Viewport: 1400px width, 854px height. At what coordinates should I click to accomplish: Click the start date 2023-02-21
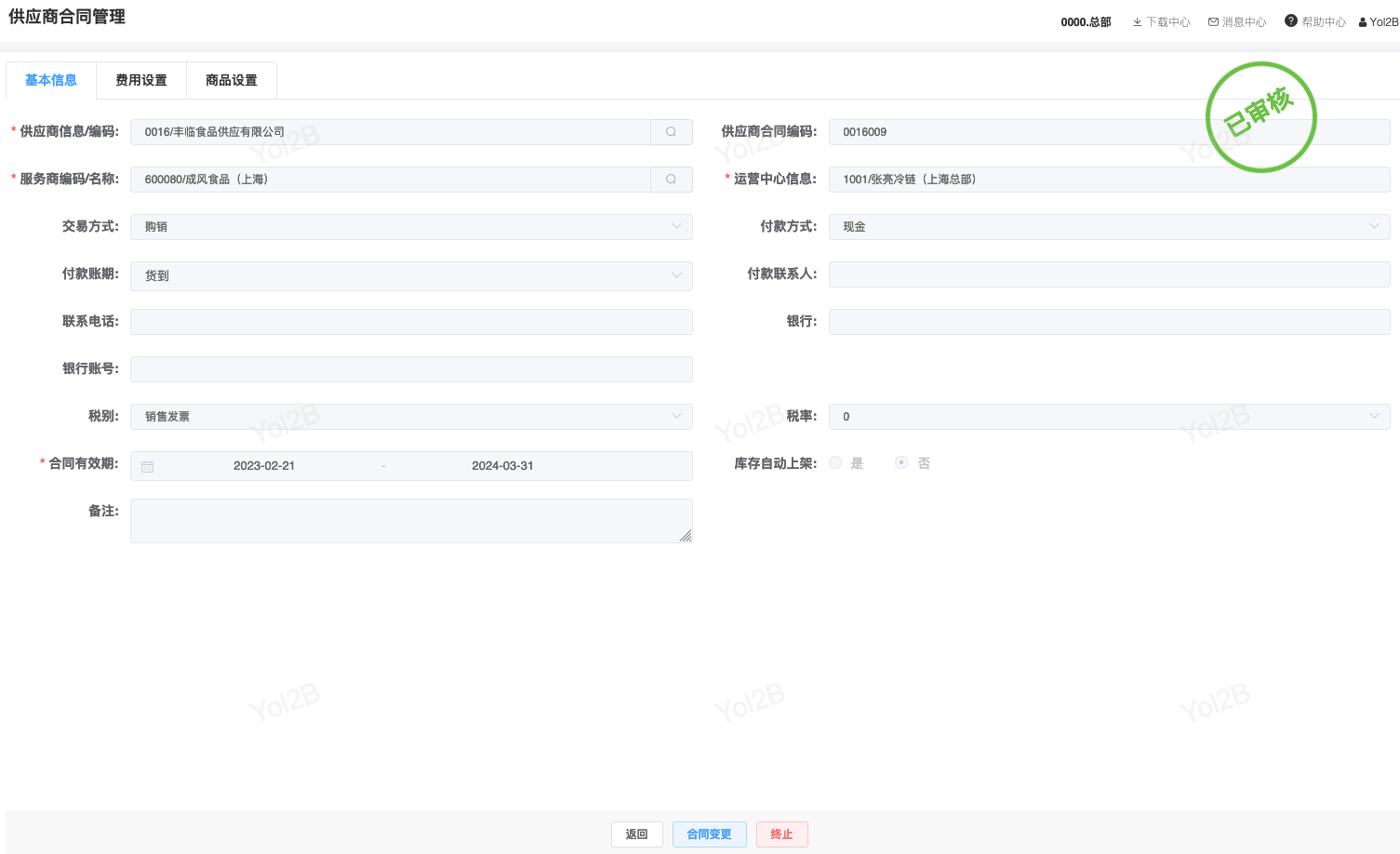[x=264, y=466]
